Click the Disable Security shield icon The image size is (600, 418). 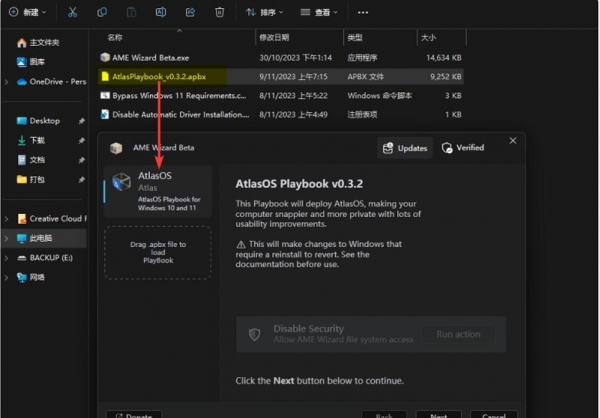tap(255, 334)
